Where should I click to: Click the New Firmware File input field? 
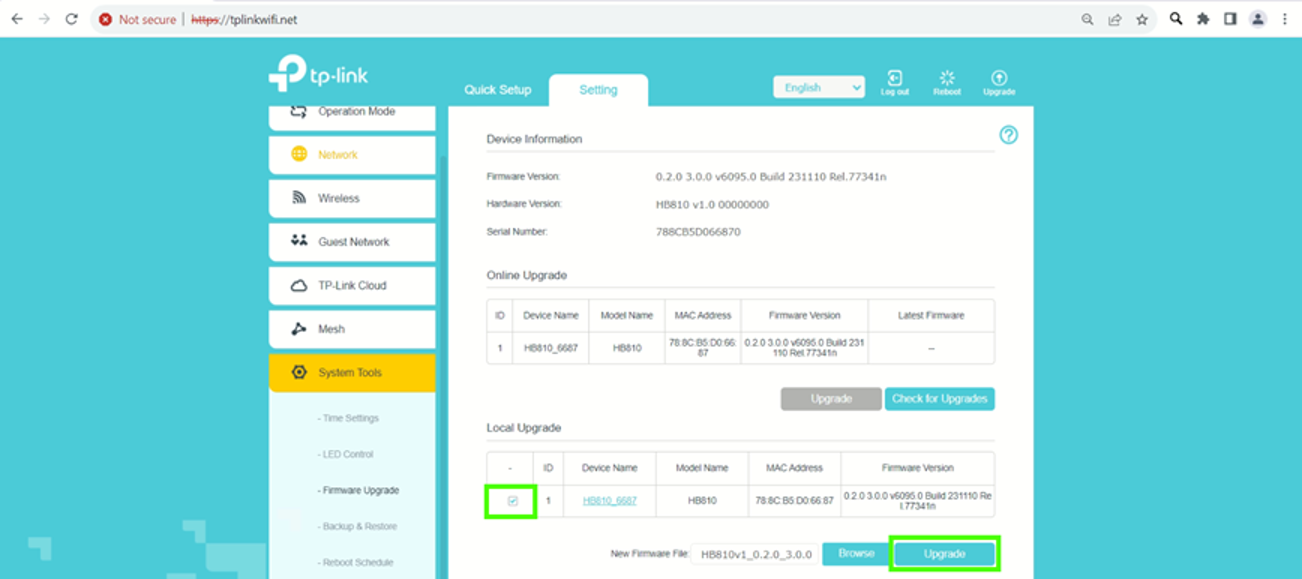(x=755, y=554)
